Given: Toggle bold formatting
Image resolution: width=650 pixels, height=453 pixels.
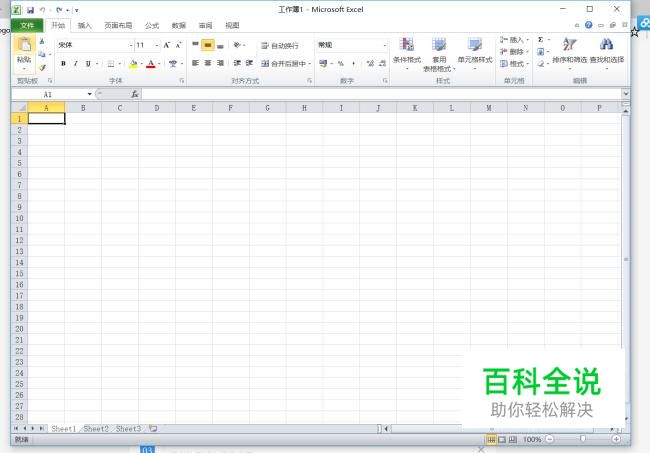Looking at the screenshot, I should coord(63,63).
